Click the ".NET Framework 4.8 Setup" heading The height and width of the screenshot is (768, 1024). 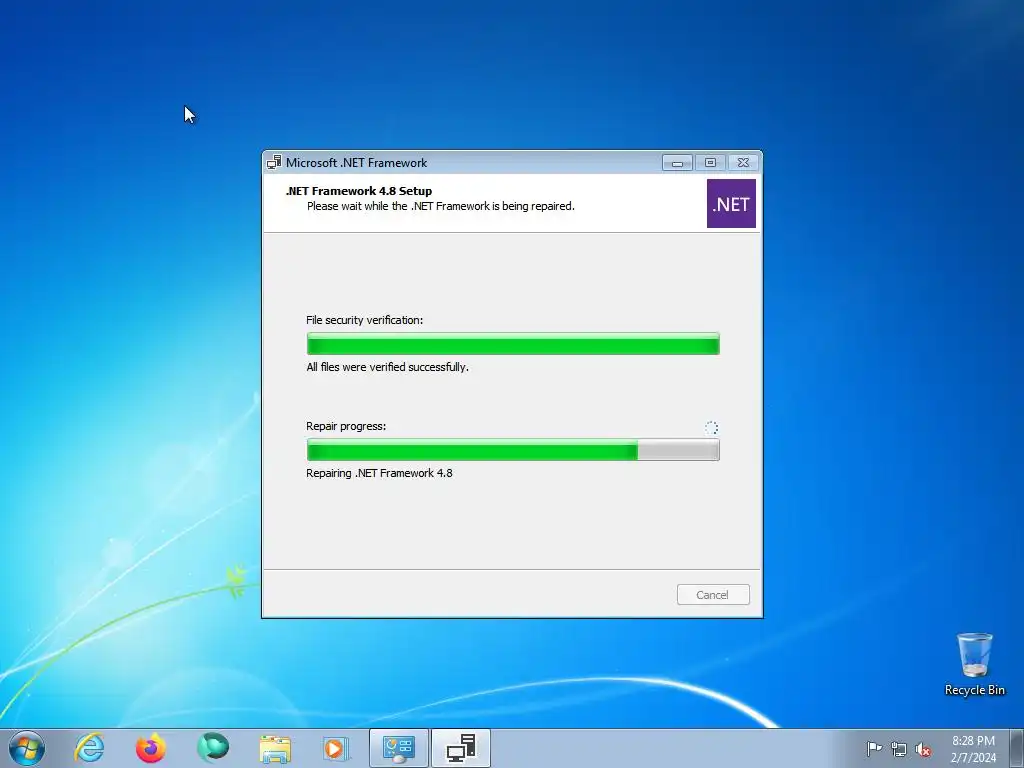359,191
